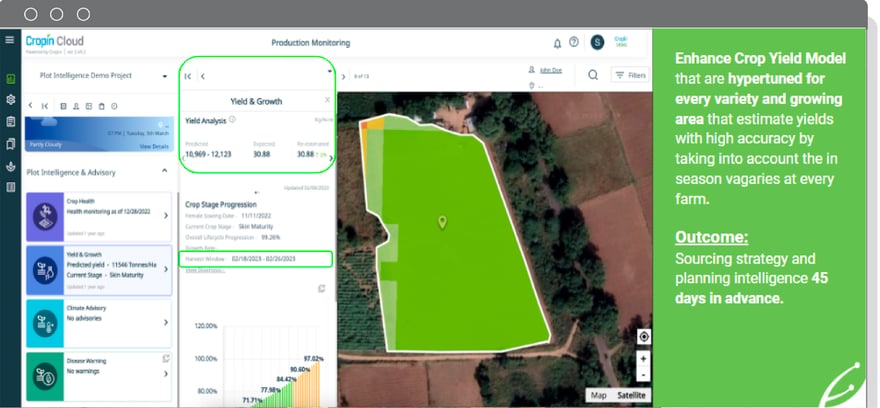Click the Cropin Cloud logo

[x=54, y=42]
